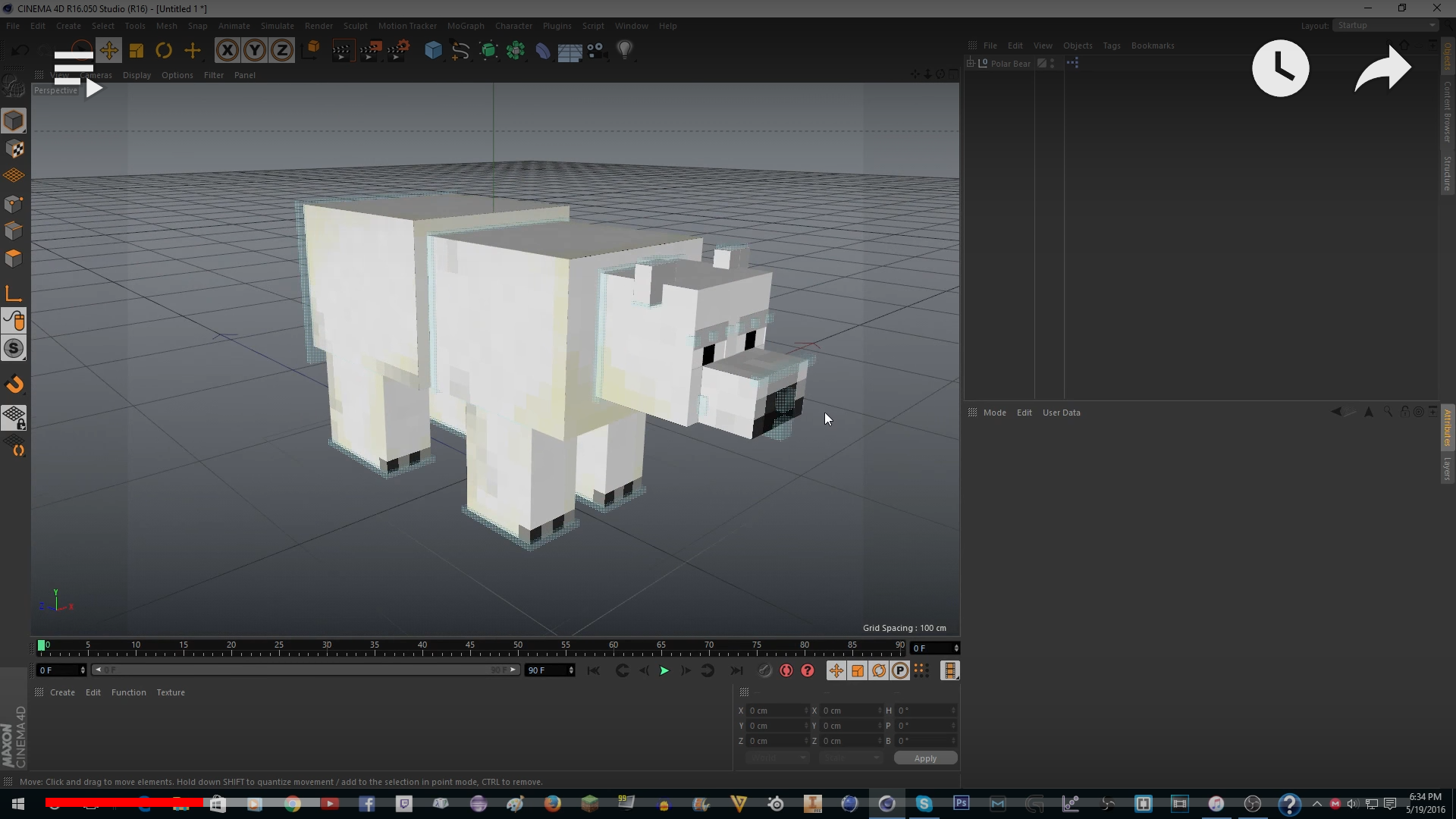Select Polar Bear in Object Manager
This screenshot has width=1456, height=819.
1010,64
